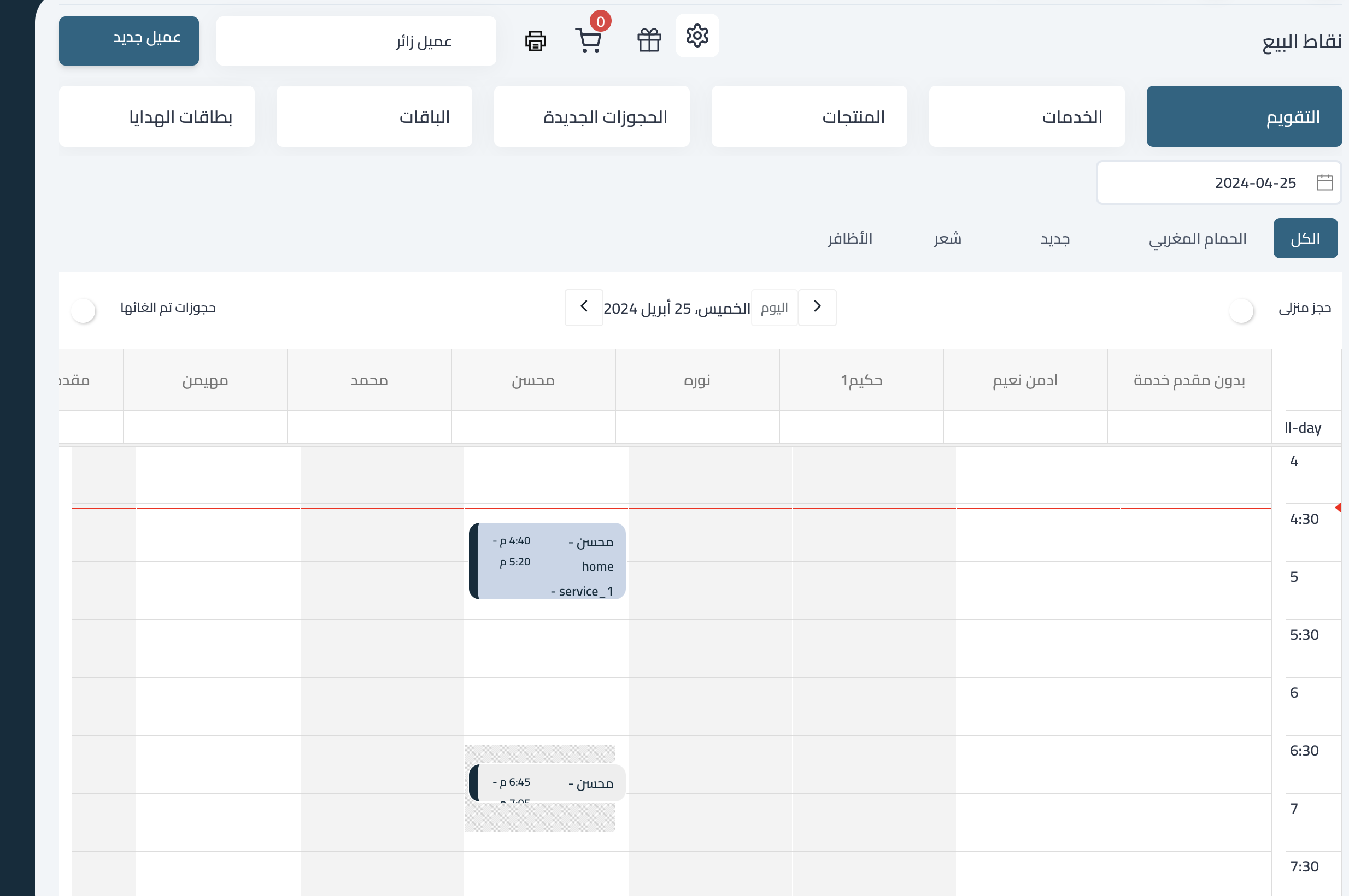Open the settings gear icon
Screen dimensions: 1349x896
(697, 36)
